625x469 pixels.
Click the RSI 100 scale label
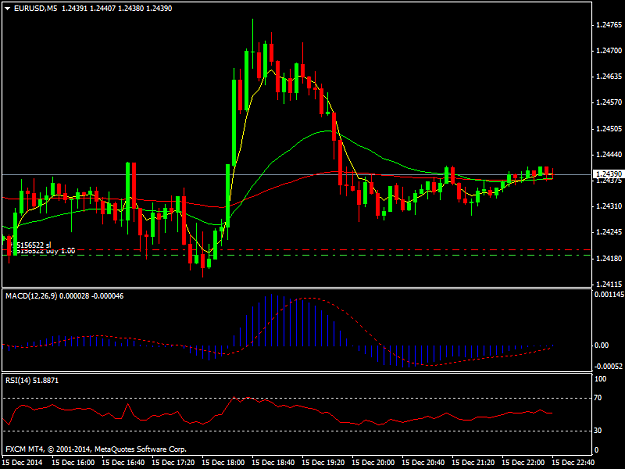(600, 379)
